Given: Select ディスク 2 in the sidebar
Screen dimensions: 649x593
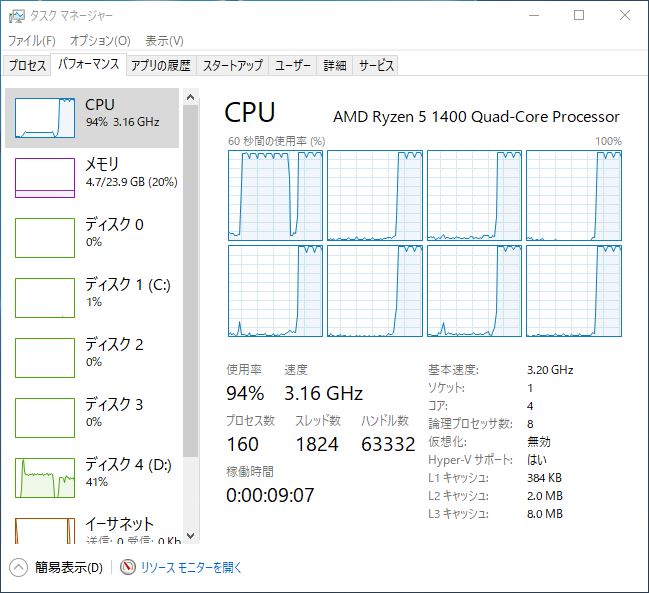Looking at the screenshot, I should pos(92,358).
